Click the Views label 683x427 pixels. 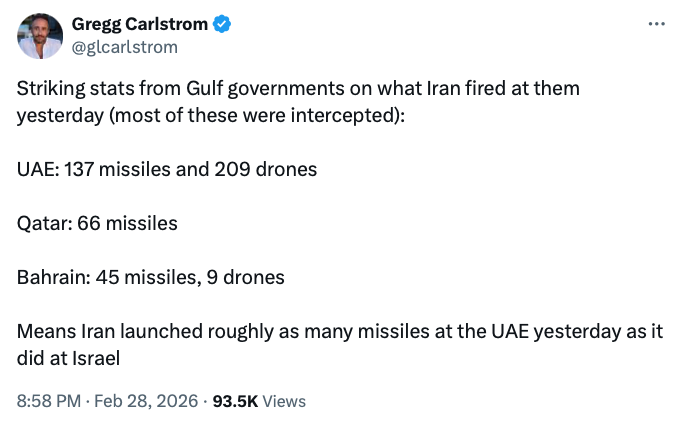[x=284, y=401]
